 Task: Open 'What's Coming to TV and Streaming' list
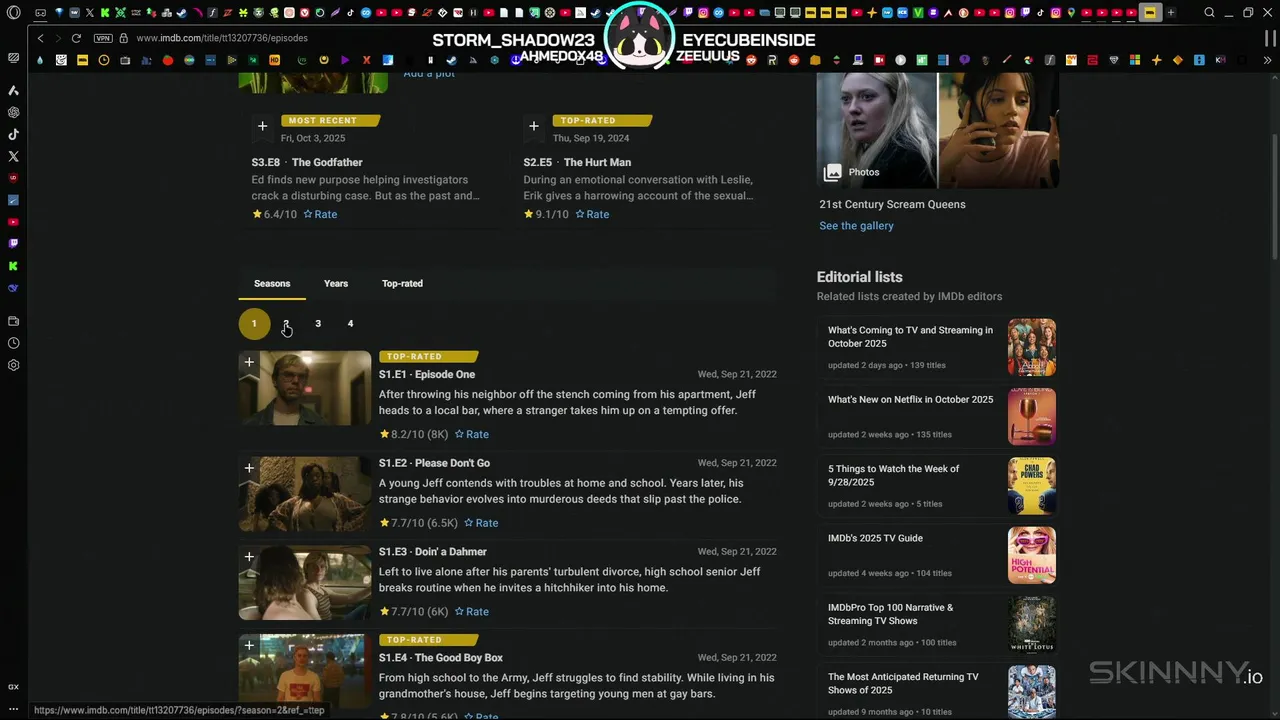[x=910, y=337]
